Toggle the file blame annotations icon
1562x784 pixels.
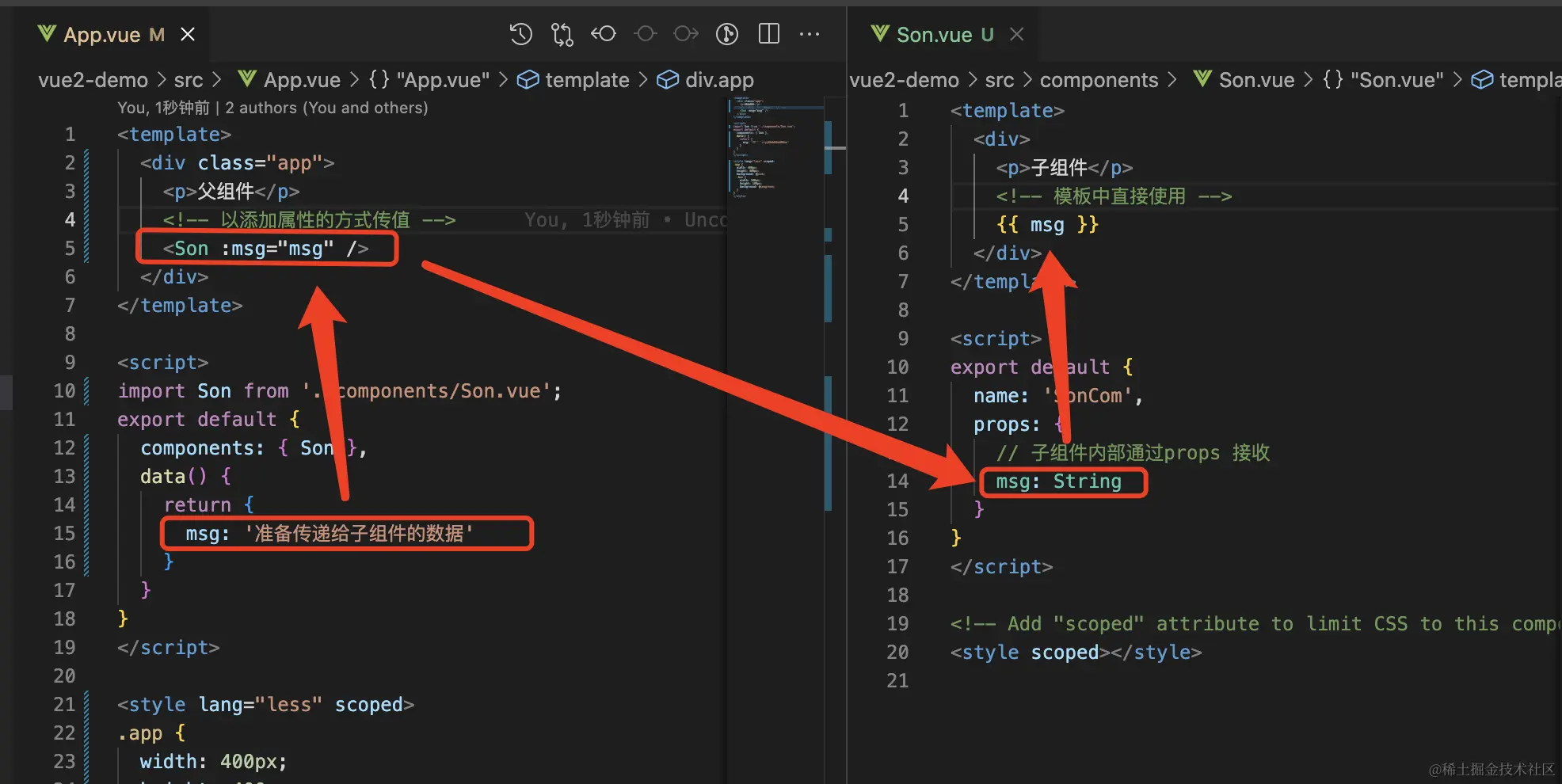pyautogui.click(x=727, y=34)
